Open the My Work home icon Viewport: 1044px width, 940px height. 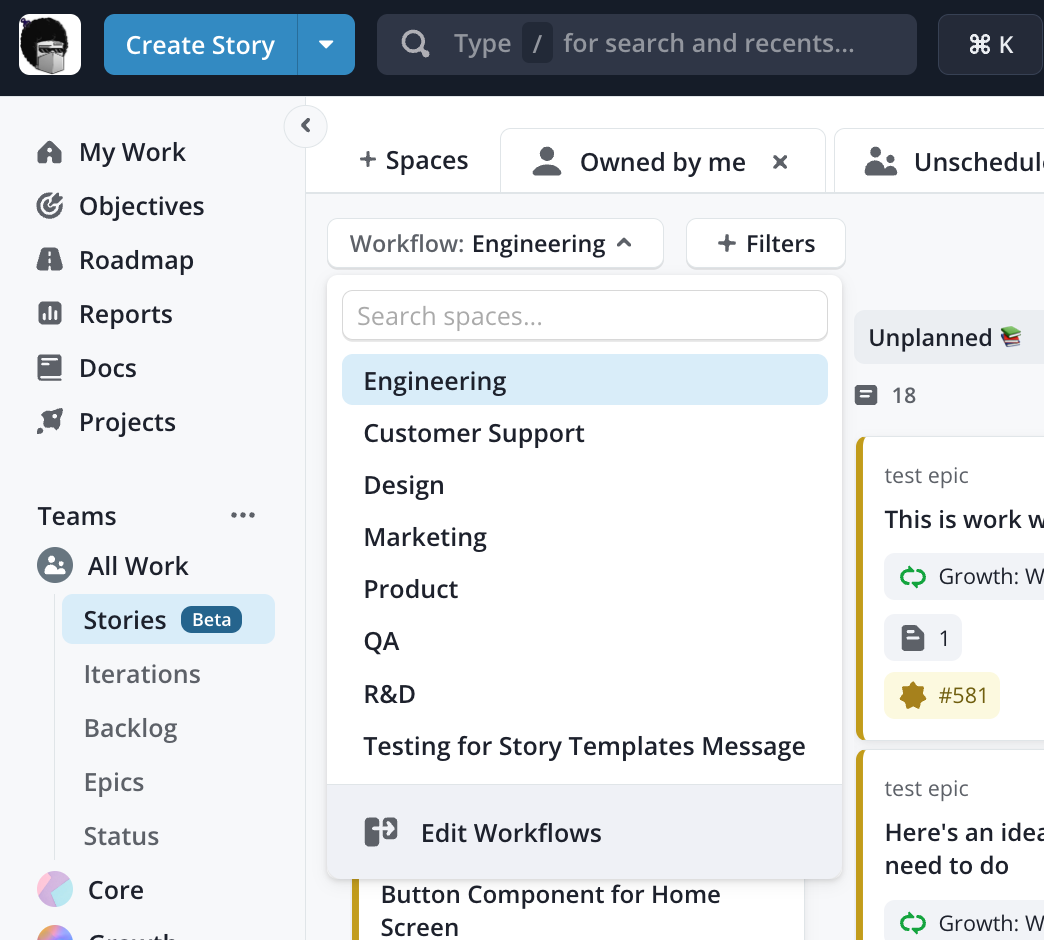click(x=49, y=152)
